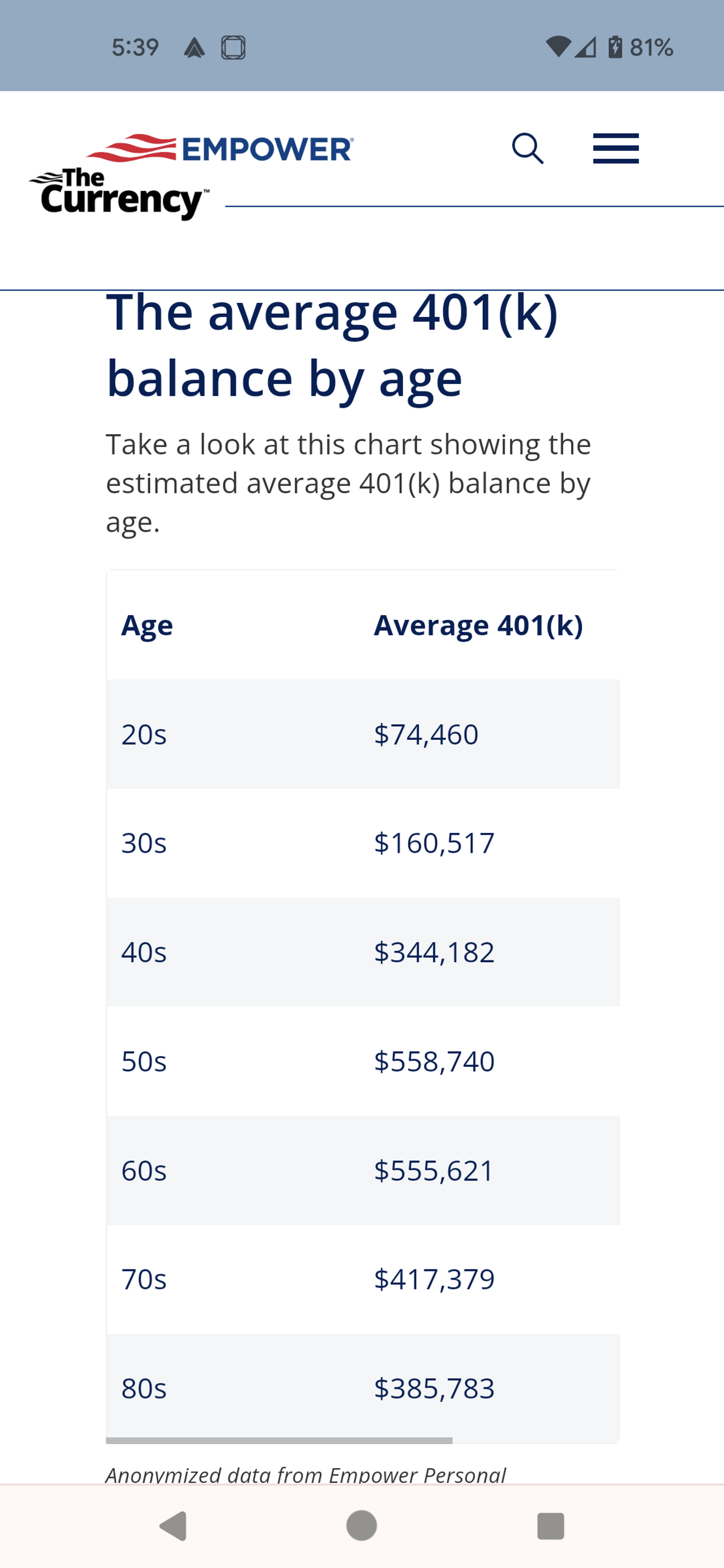Tap the 70s balance $417,379
Viewport: 724px width, 1568px height.
434,1279
